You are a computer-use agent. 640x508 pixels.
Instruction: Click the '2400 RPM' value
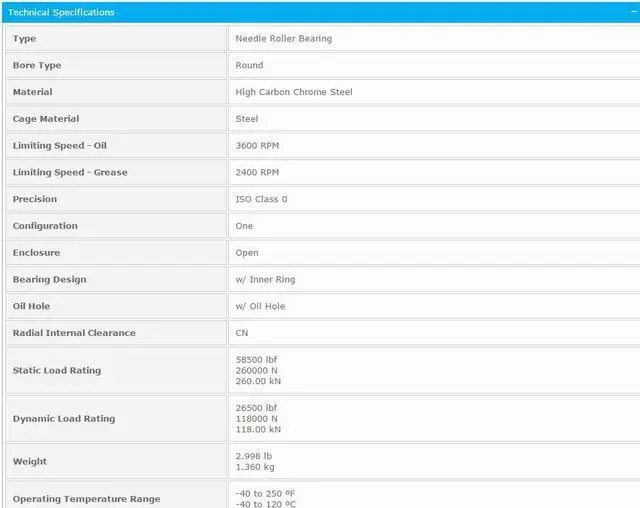[x=257, y=172]
